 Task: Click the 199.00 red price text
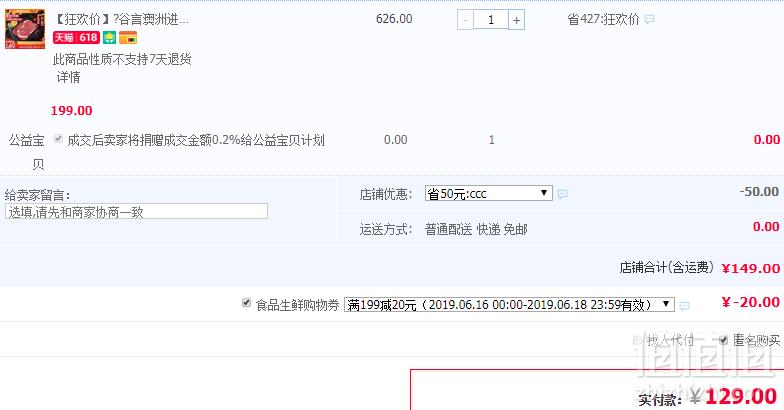[72, 110]
